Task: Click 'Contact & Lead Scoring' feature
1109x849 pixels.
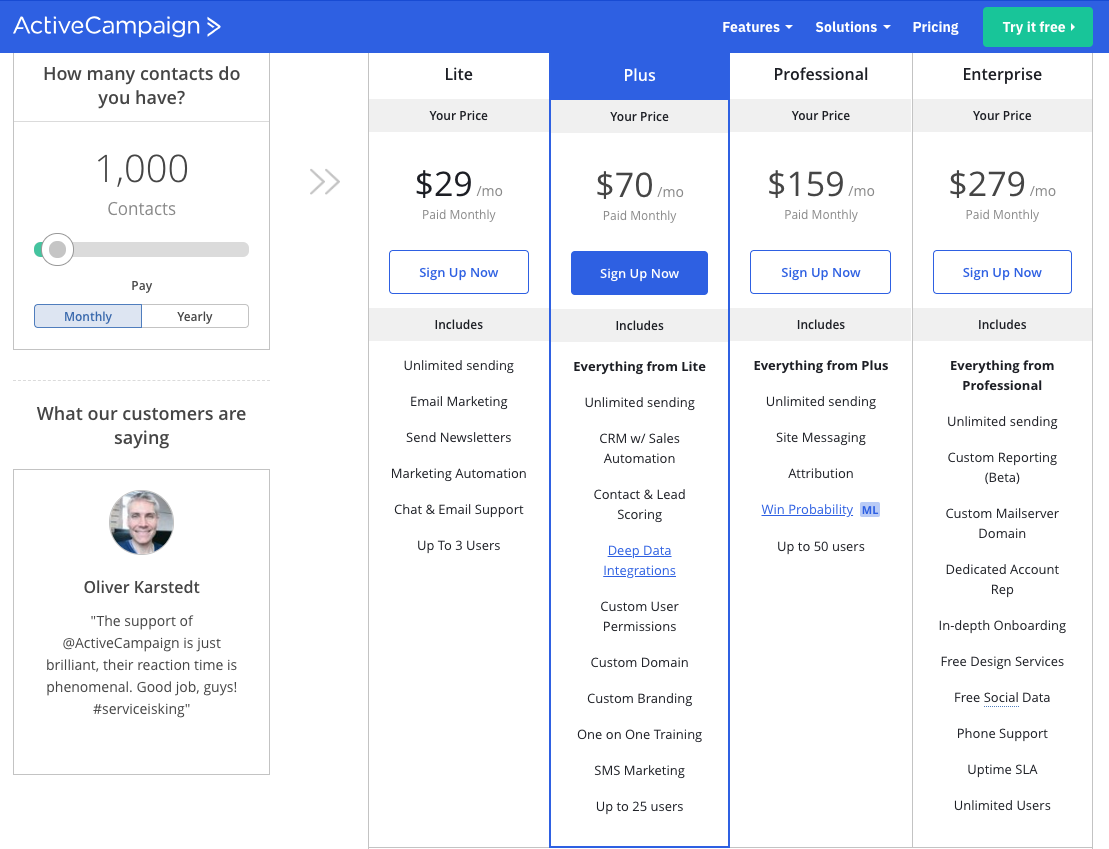Action: click(x=639, y=504)
